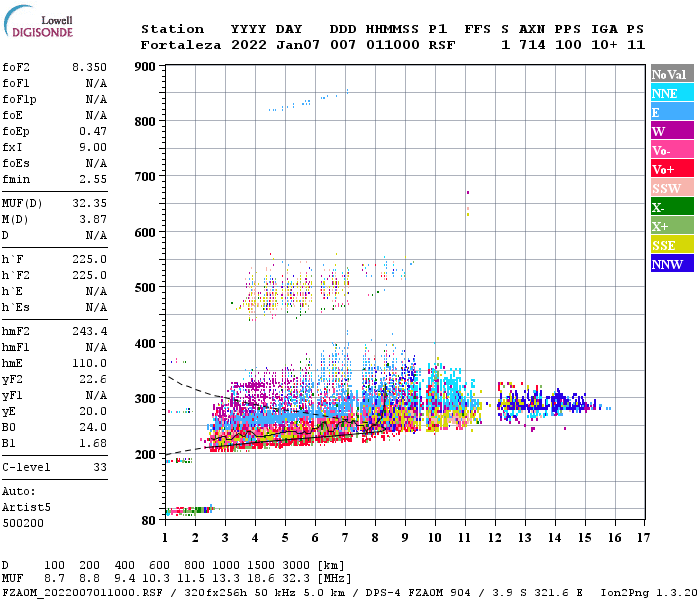Select the NoVal gray legend swatch
Image resolution: width=700 pixels, height=600 pixels.
coord(672,74)
